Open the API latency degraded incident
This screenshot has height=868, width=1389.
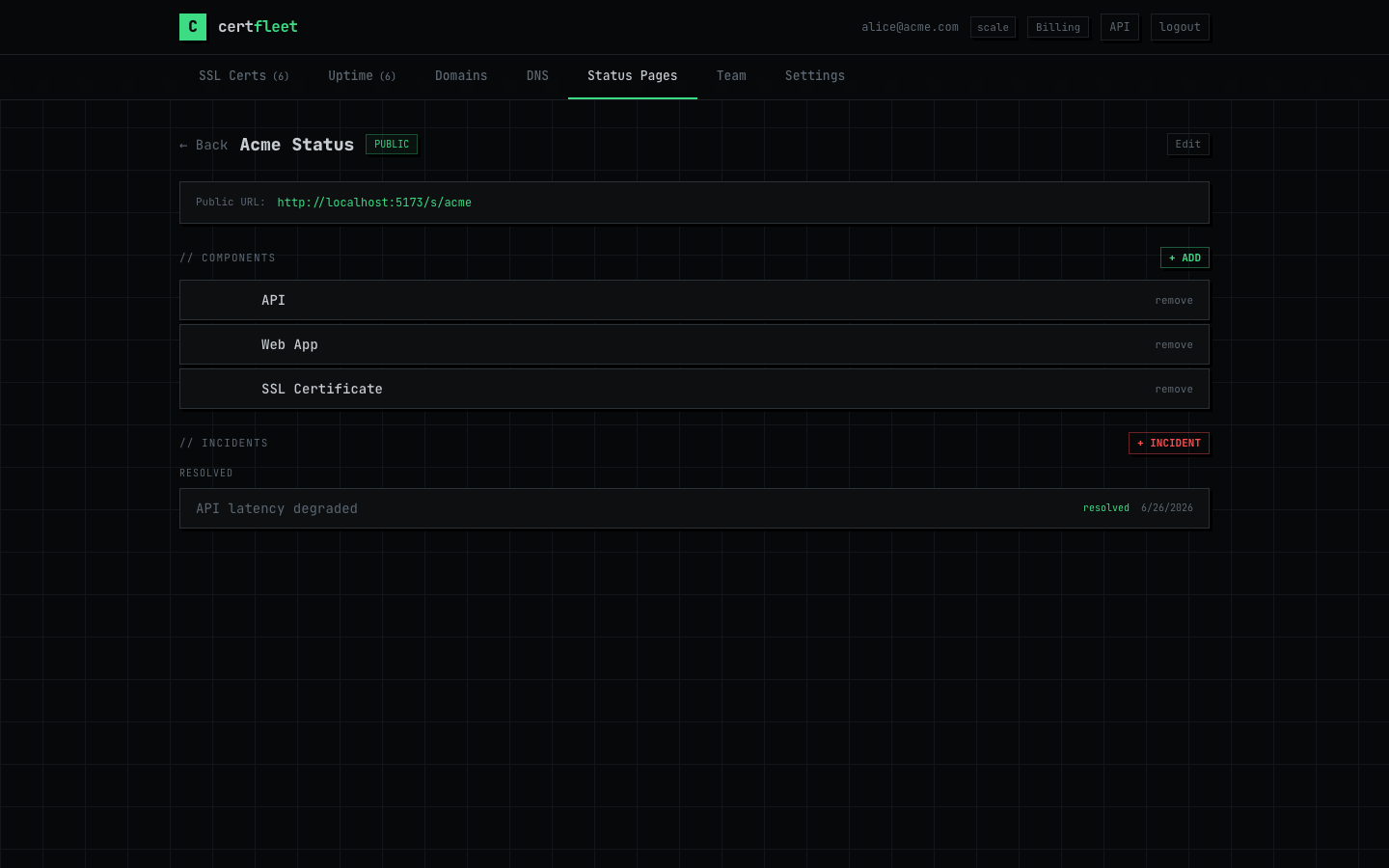tap(694, 508)
